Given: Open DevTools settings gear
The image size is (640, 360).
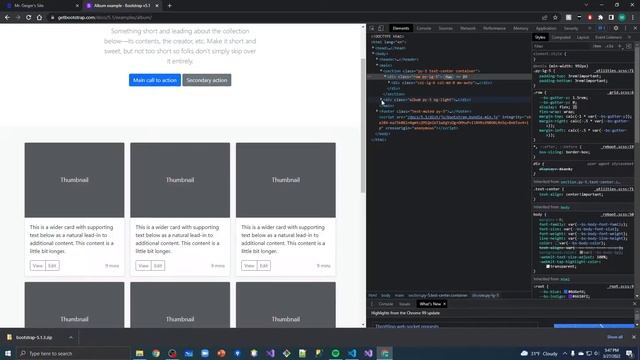Looking at the screenshot, I should point(616,28).
